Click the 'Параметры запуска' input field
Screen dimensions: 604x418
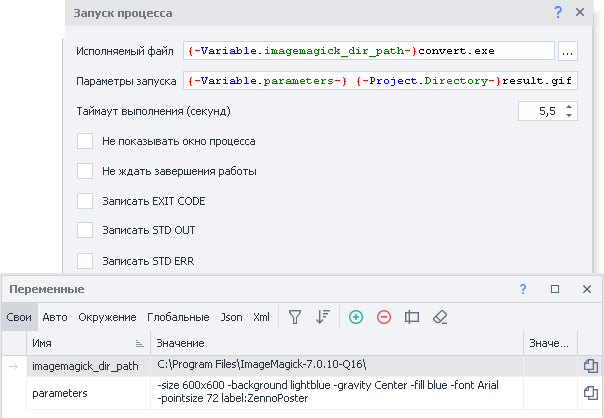point(380,80)
